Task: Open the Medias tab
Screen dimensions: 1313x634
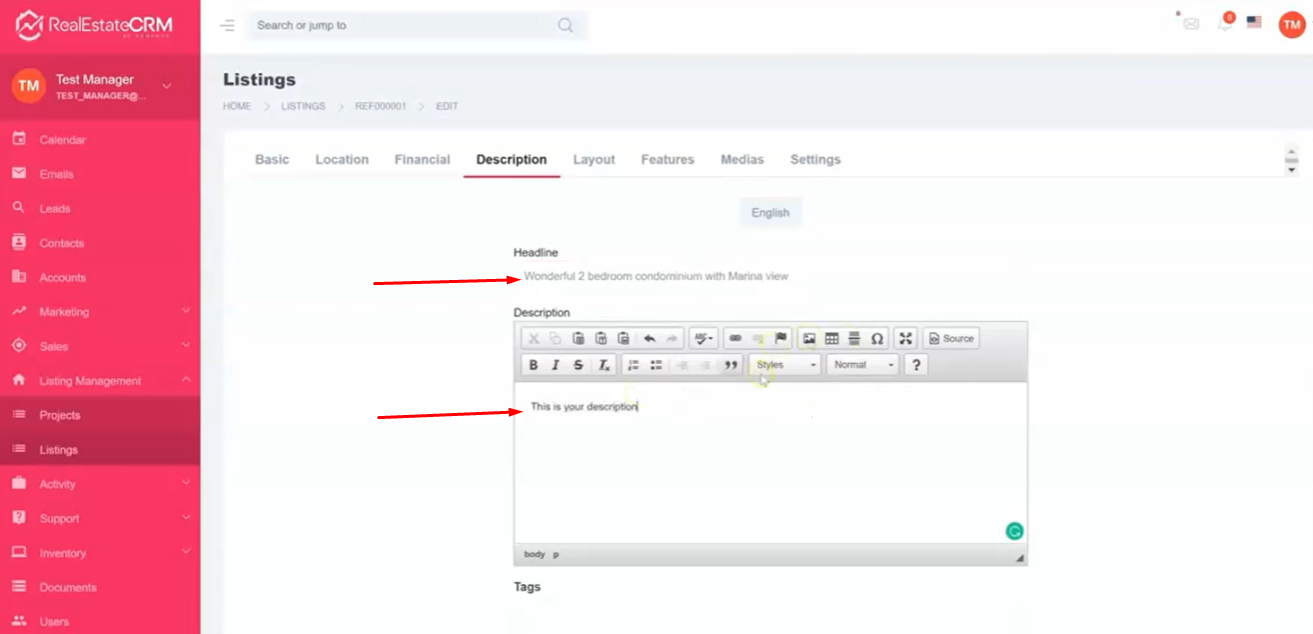Action: pos(742,160)
